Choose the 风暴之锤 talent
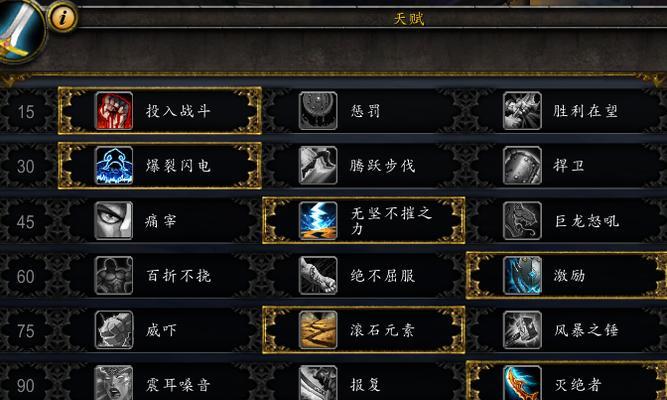667x400 pixels. pos(567,330)
